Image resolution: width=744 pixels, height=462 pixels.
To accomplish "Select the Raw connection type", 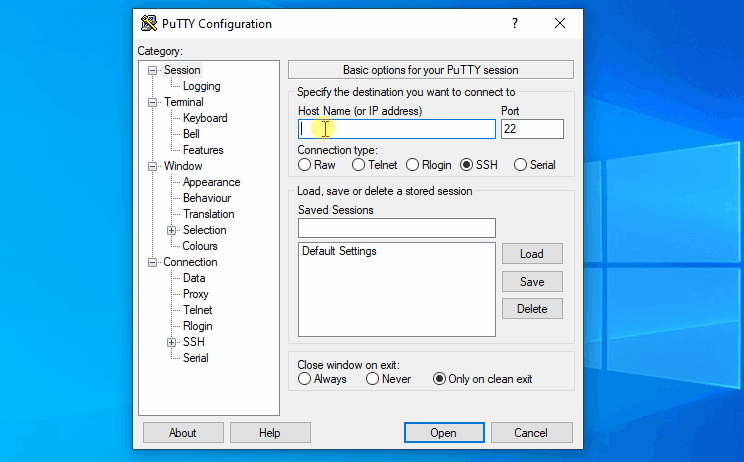I will pos(305,165).
